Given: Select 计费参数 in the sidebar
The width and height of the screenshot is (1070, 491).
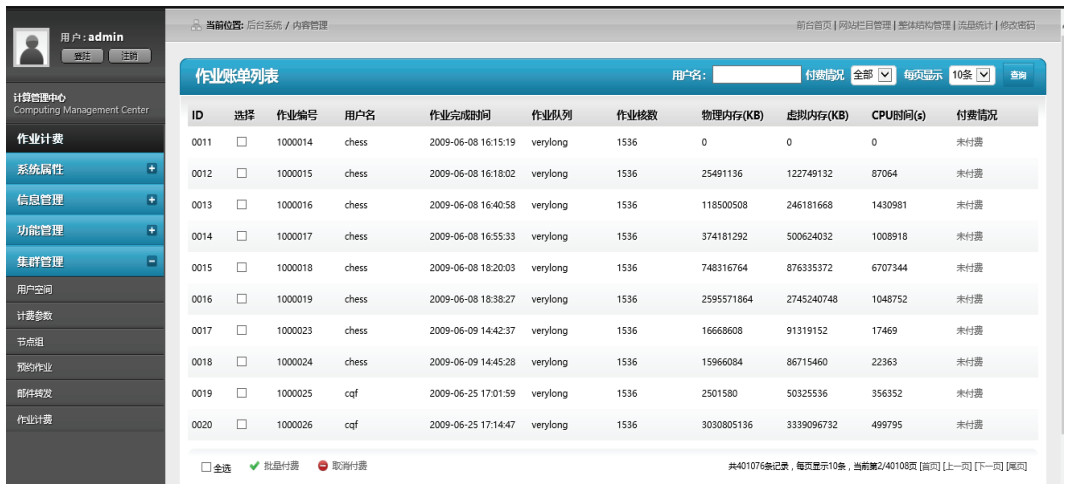Looking at the screenshot, I should [85, 316].
